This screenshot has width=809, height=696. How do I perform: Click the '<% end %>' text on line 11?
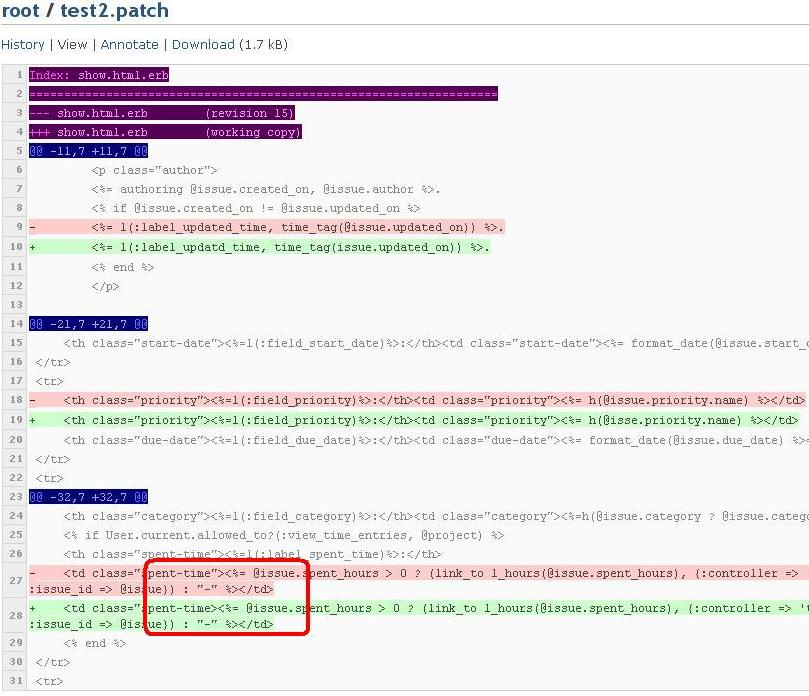coord(123,267)
